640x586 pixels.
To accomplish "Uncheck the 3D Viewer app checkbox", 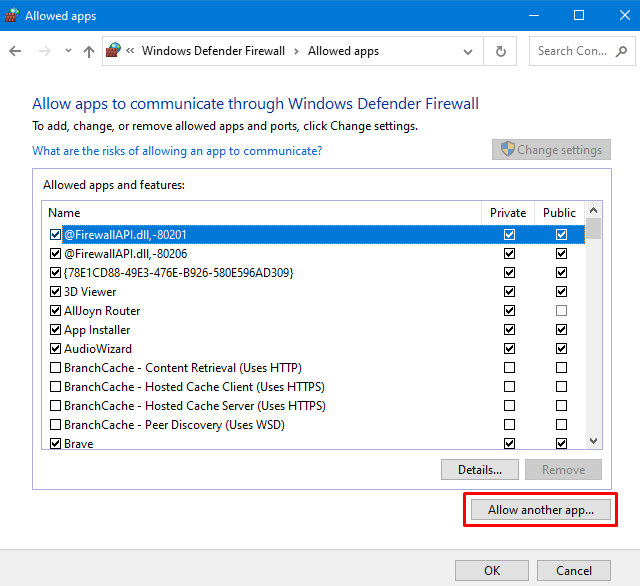I will tap(55, 292).
